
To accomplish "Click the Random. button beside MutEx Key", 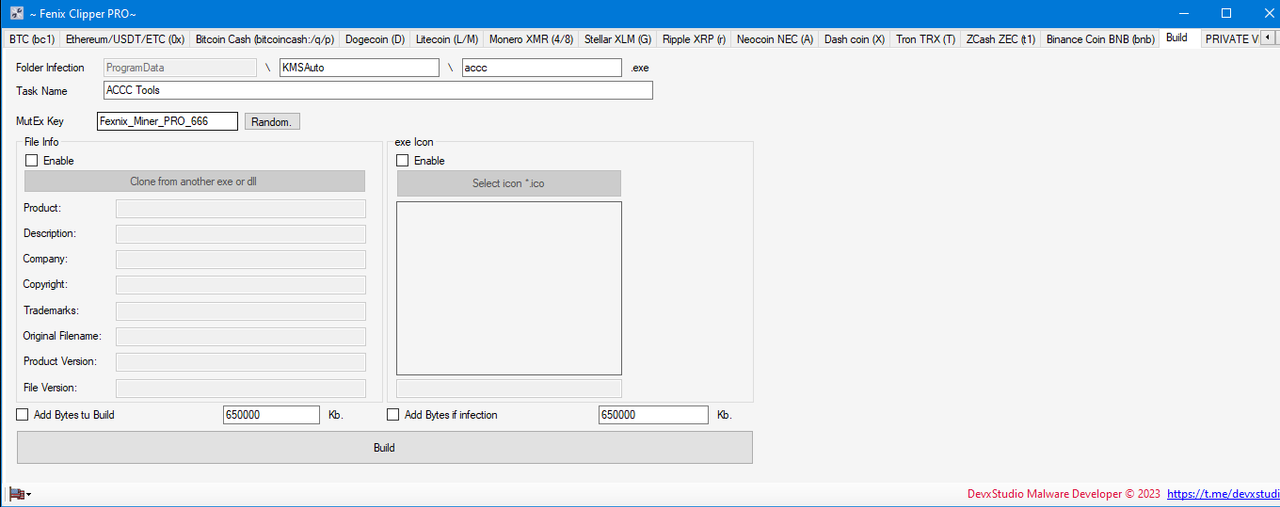I will pyautogui.click(x=272, y=121).
